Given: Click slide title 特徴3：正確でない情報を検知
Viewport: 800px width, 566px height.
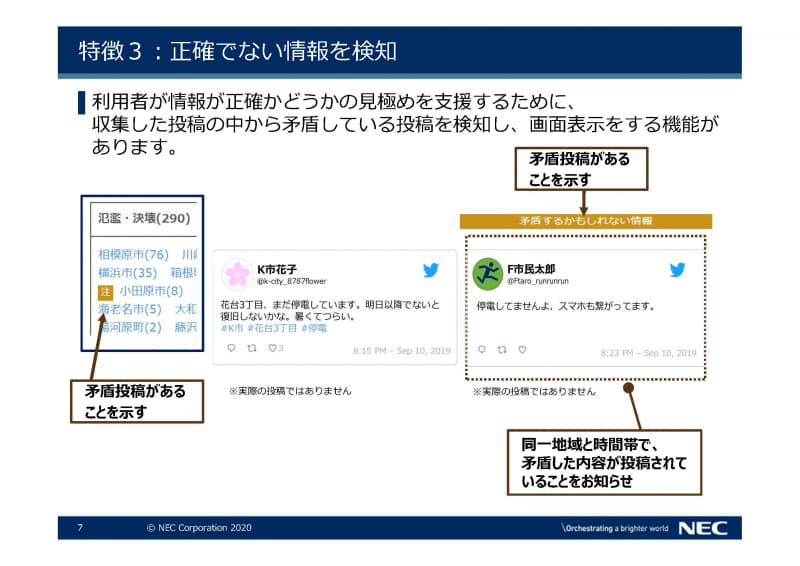Looking at the screenshot, I should [x=238, y=51].
